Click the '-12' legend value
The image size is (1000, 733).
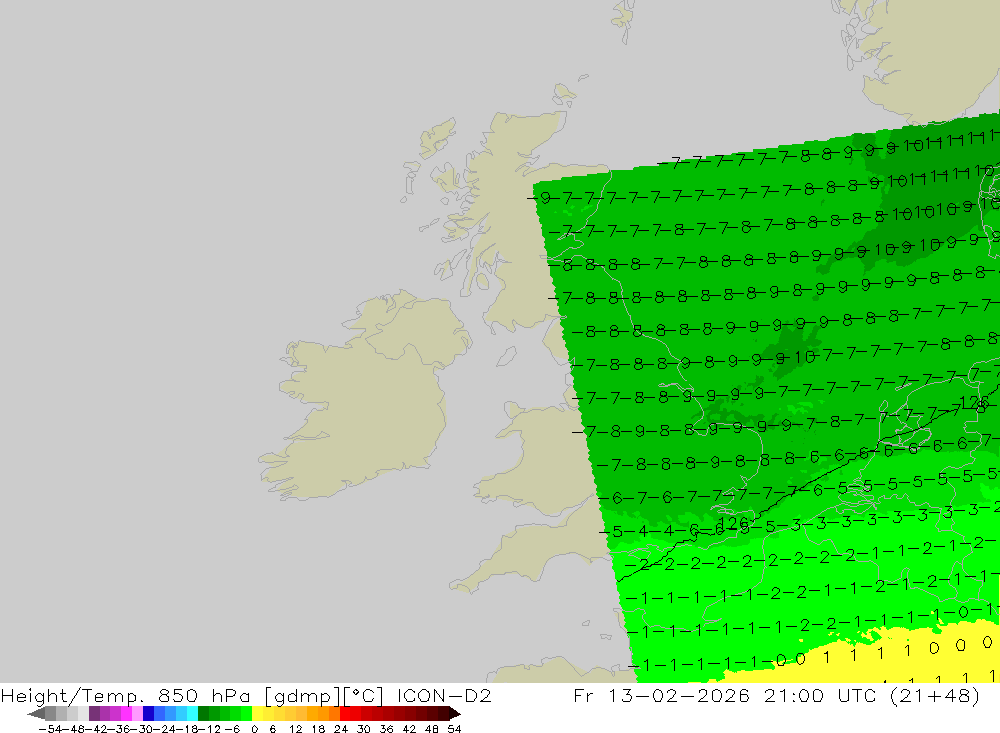(211, 729)
